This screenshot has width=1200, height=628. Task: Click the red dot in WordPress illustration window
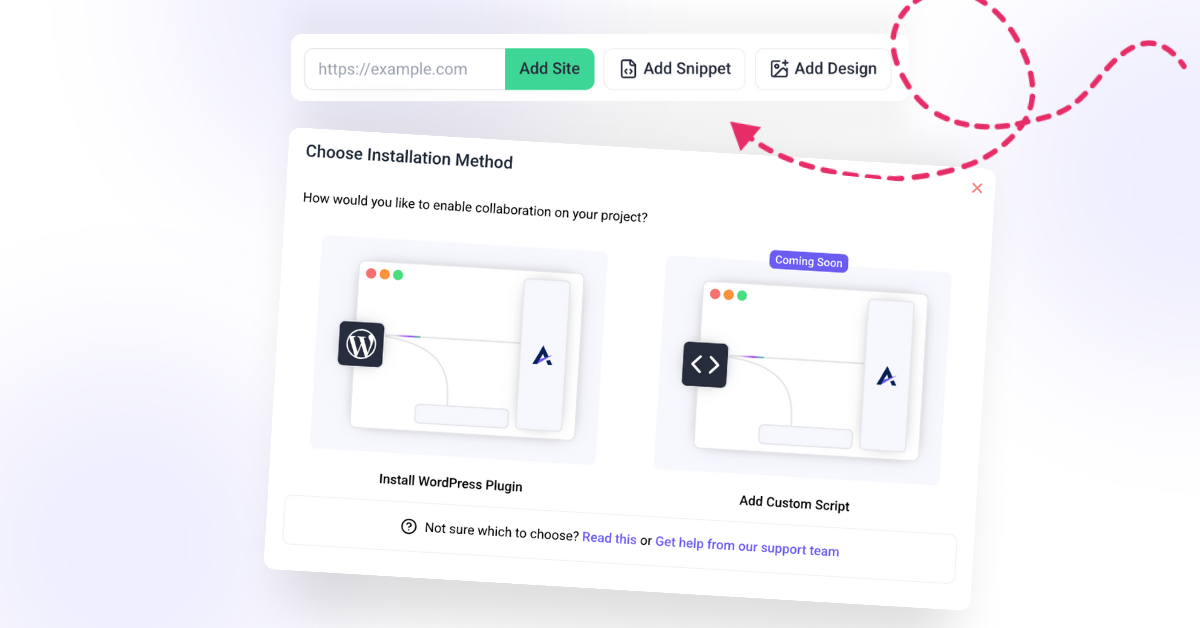point(371,273)
